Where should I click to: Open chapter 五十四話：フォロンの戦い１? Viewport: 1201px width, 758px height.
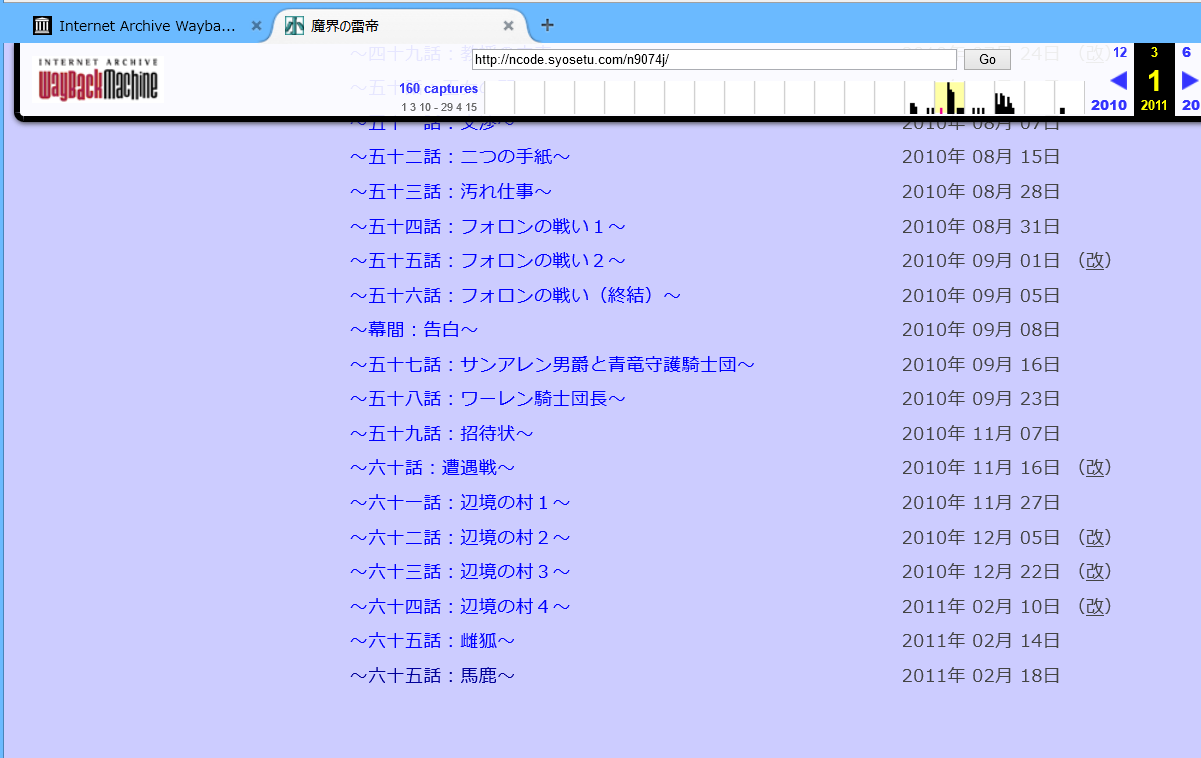click(x=488, y=226)
